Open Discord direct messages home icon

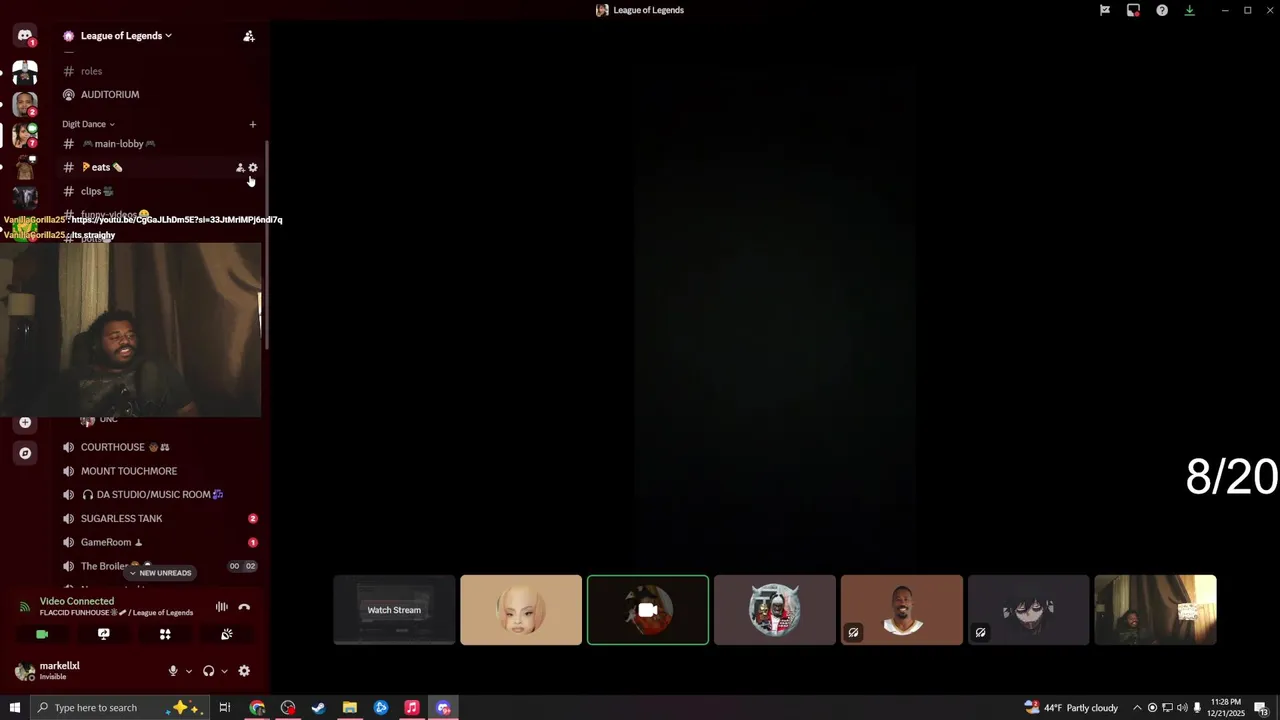25,36
